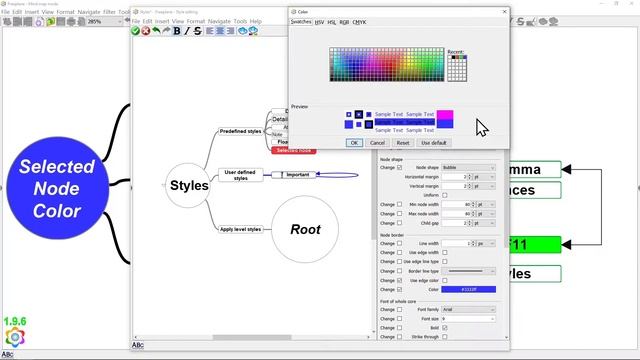This screenshot has height=360, width=640.
Task: Select the Apply level styles node
Action: click(240, 229)
